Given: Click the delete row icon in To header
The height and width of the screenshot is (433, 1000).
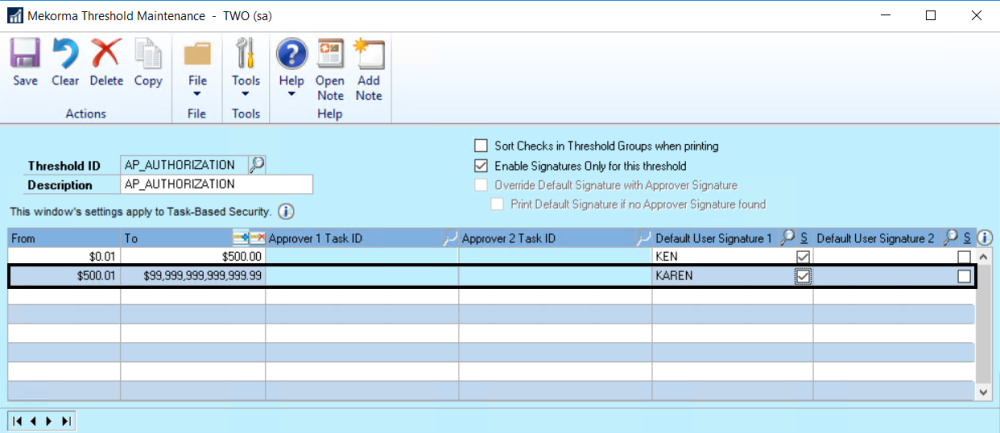Looking at the screenshot, I should click(x=257, y=239).
